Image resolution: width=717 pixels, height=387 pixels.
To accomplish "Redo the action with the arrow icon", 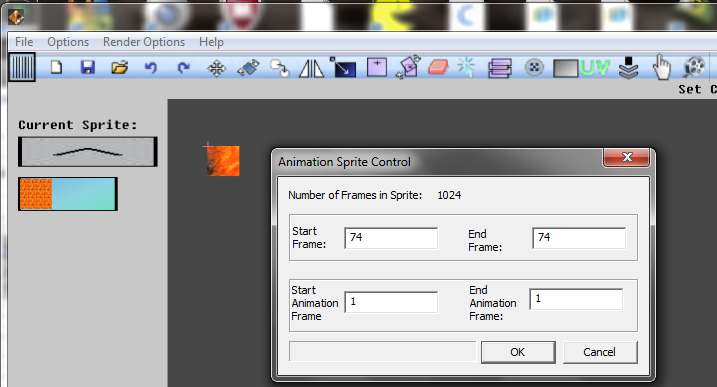I will coord(183,68).
